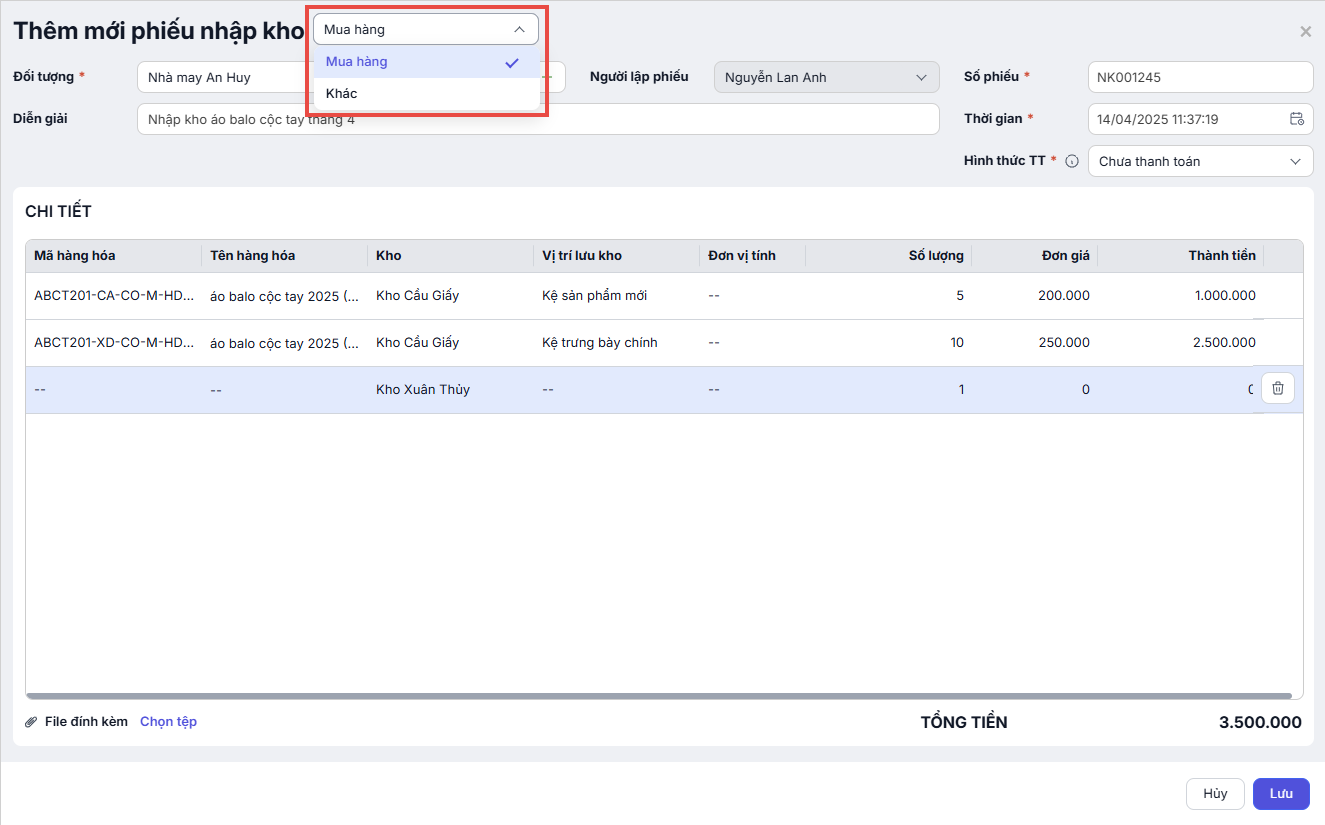Click the product name in the ABCT201-XD row
The width and height of the screenshot is (1325, 825).
coord(285,343)
